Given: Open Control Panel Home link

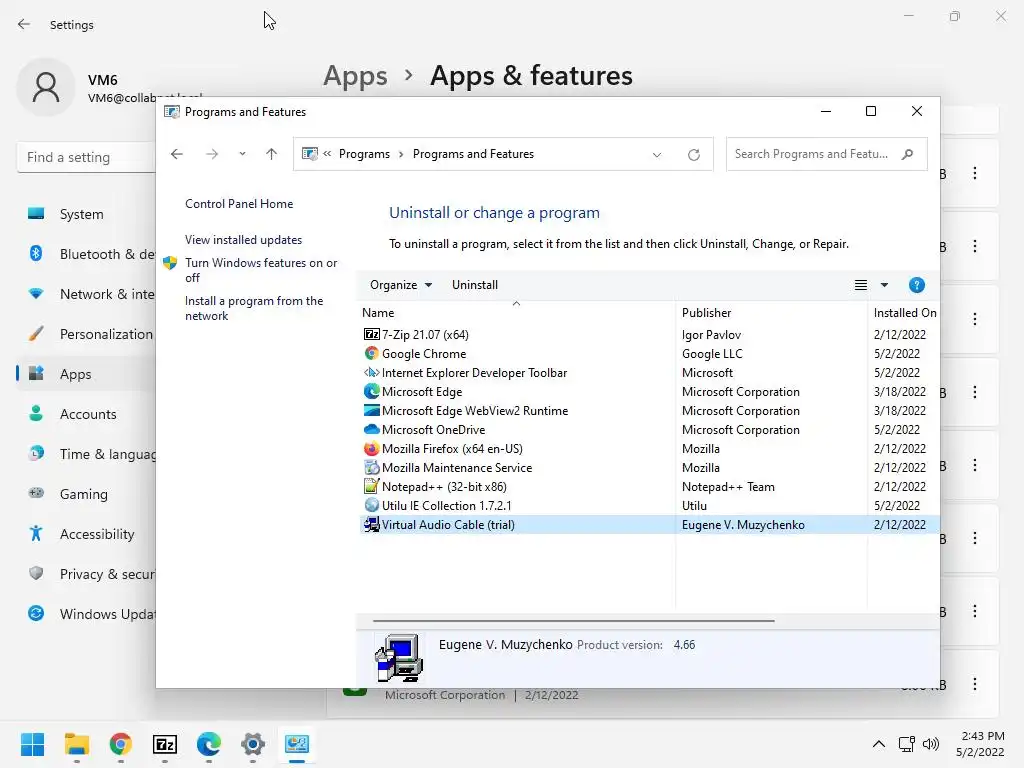Looking at the screenshot, I should [239, 204].
